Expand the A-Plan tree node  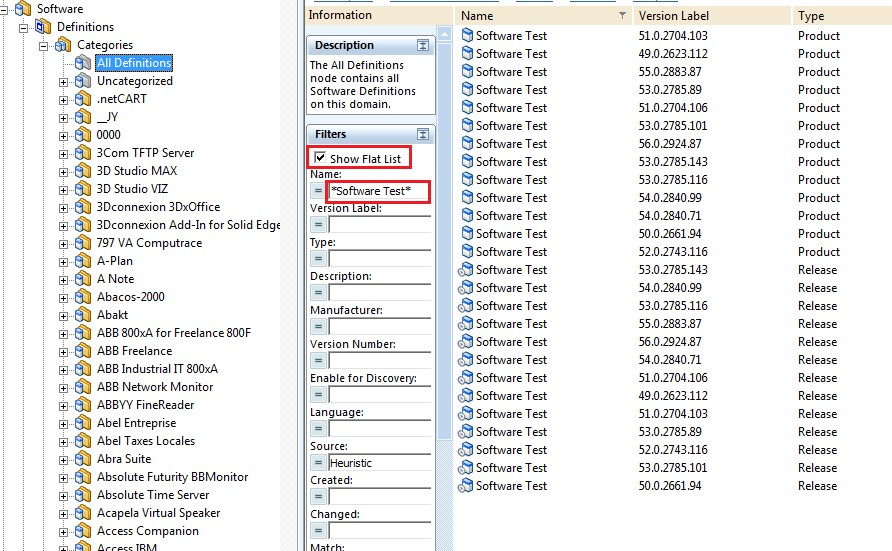(x=64, y=261)
